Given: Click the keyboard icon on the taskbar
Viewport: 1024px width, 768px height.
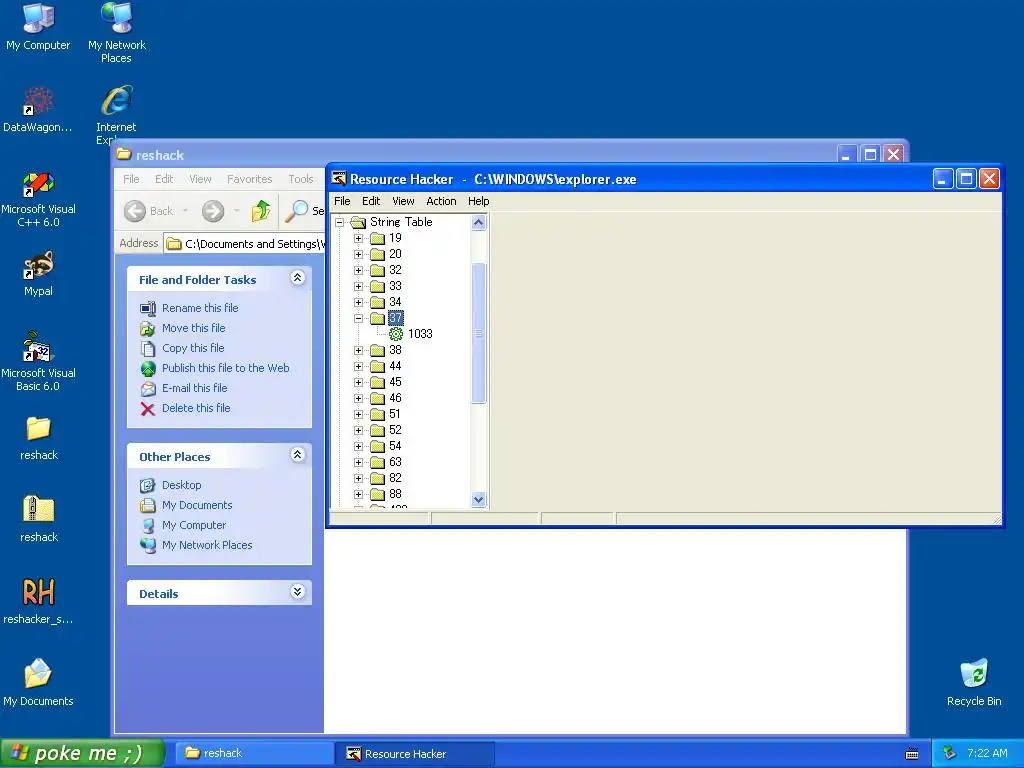Looking at the screenshot, I should pos(912,754).
